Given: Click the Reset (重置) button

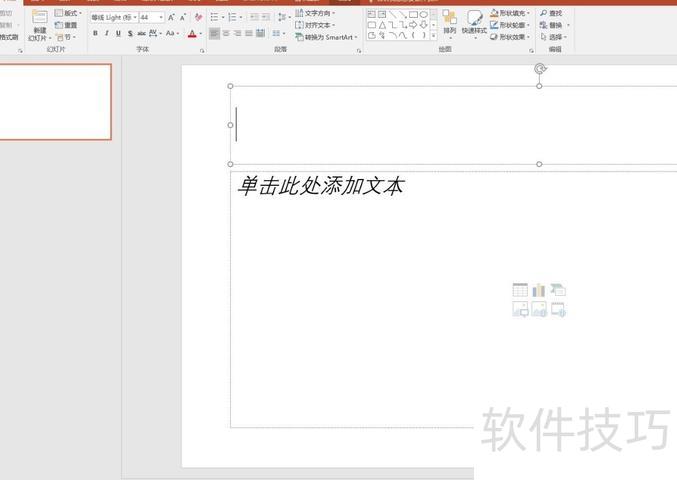Looking at the screenshot, I should pos(66,25).
